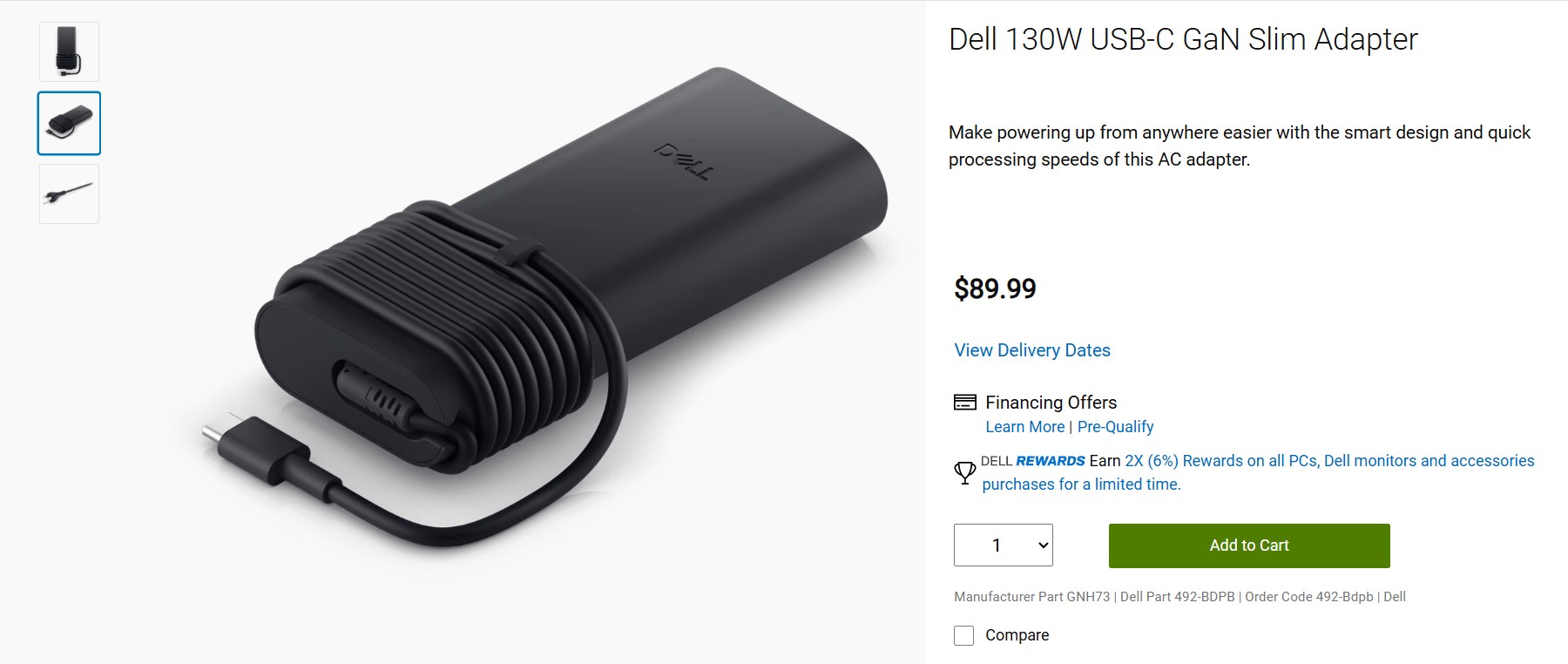
Task: Click the Compare label text
Action: (x=1016, y=635)
